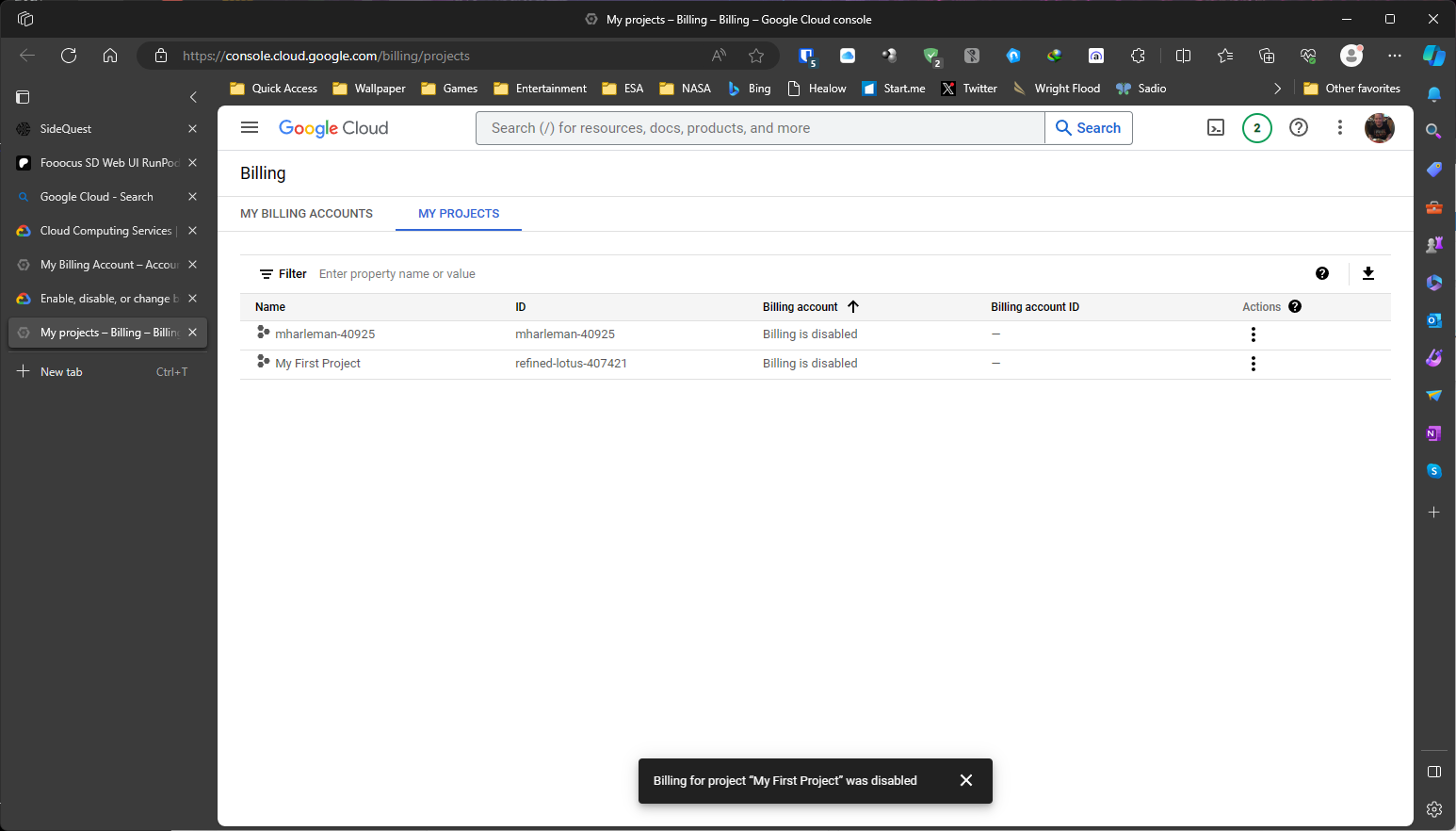Click the Google Cloud logo
The height and width of the screenshot is (831, 1456).
click(x=333, y=127)
